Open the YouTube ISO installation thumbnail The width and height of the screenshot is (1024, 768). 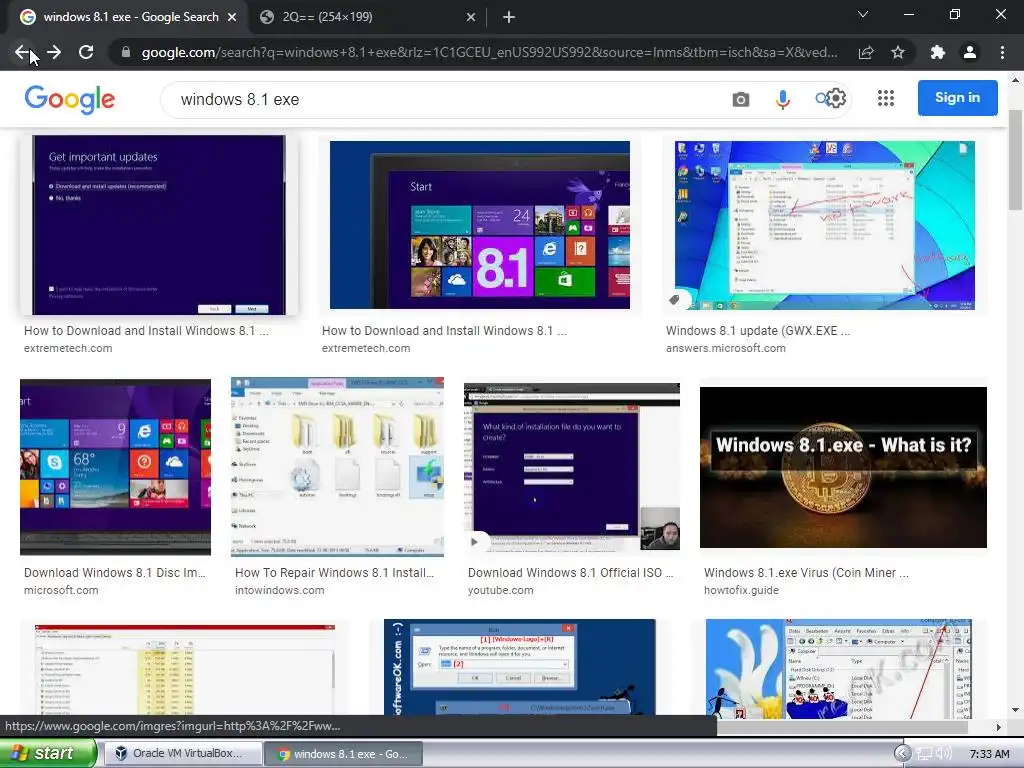(572, 467)
